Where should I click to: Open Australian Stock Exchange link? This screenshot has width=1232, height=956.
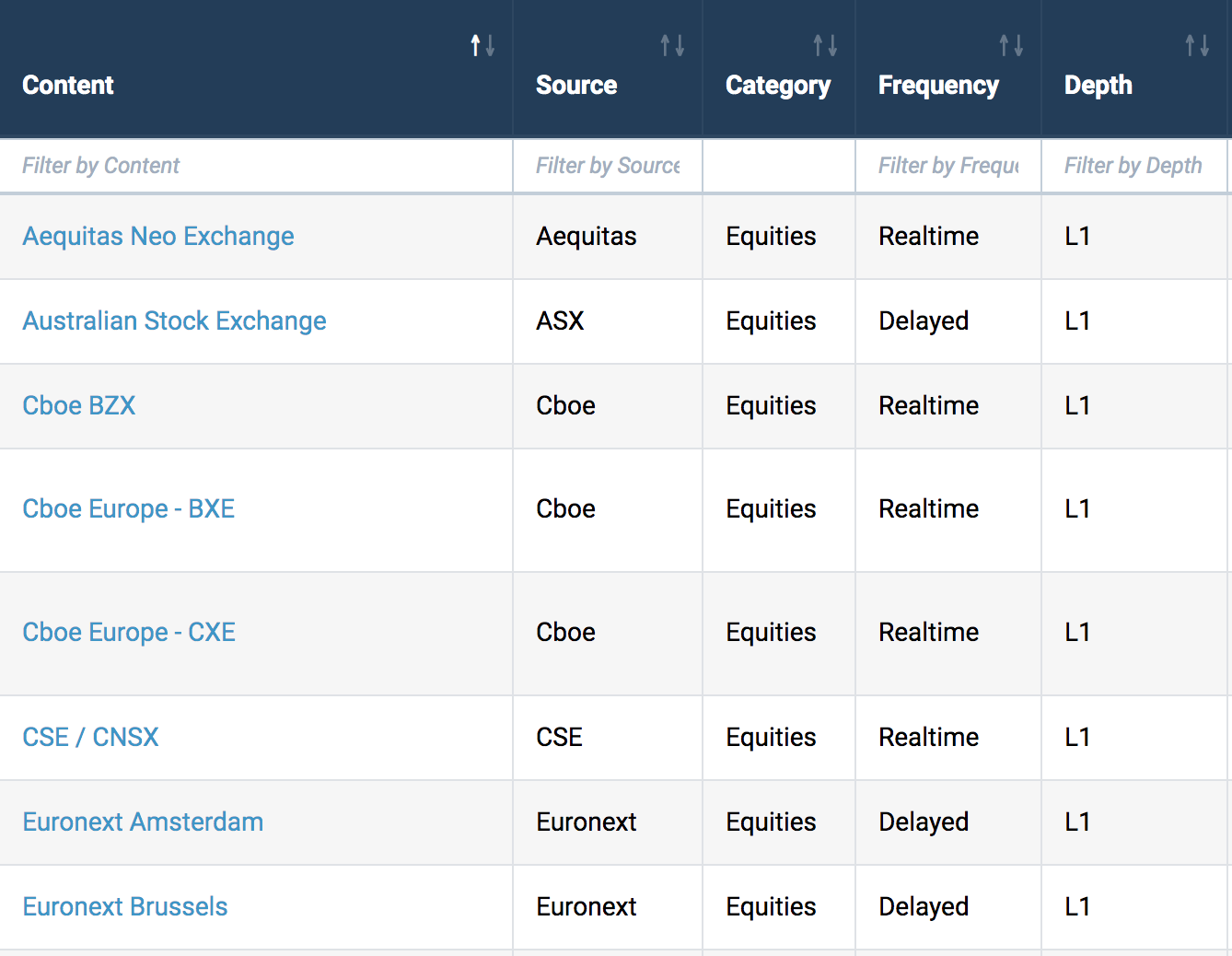(x=174, y=321)
